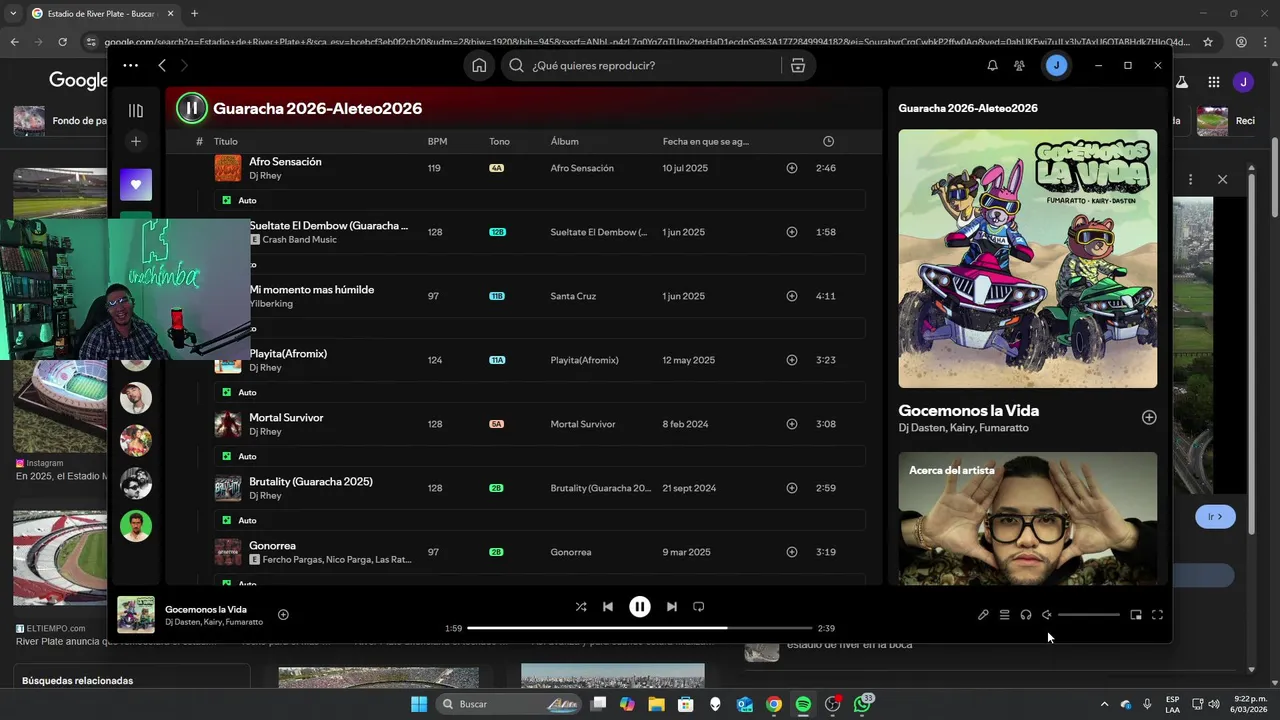Open lyrics microphone icon in player bar

(983, 615)
